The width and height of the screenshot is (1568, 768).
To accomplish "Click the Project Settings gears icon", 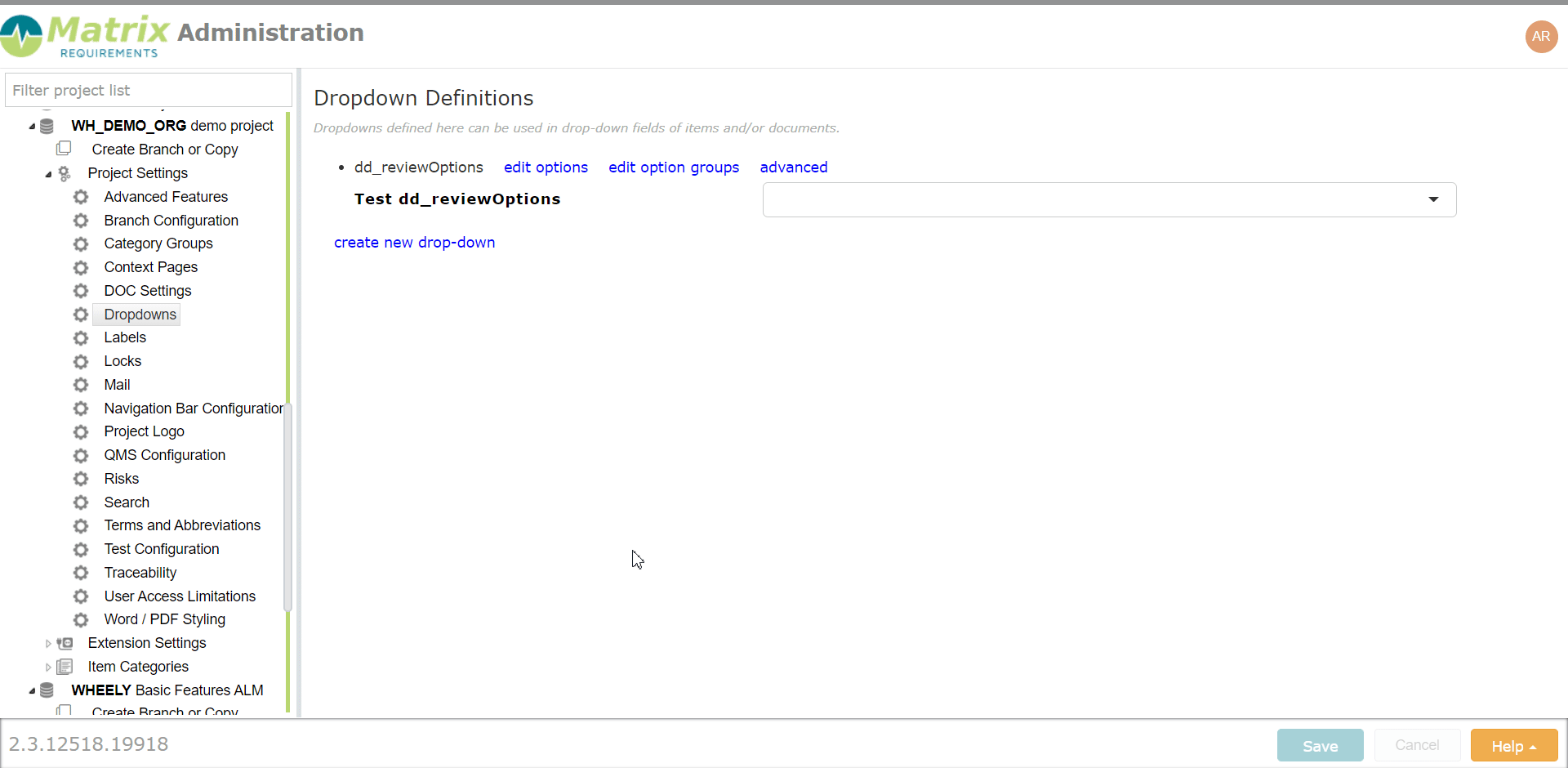I will pos(65,173).
